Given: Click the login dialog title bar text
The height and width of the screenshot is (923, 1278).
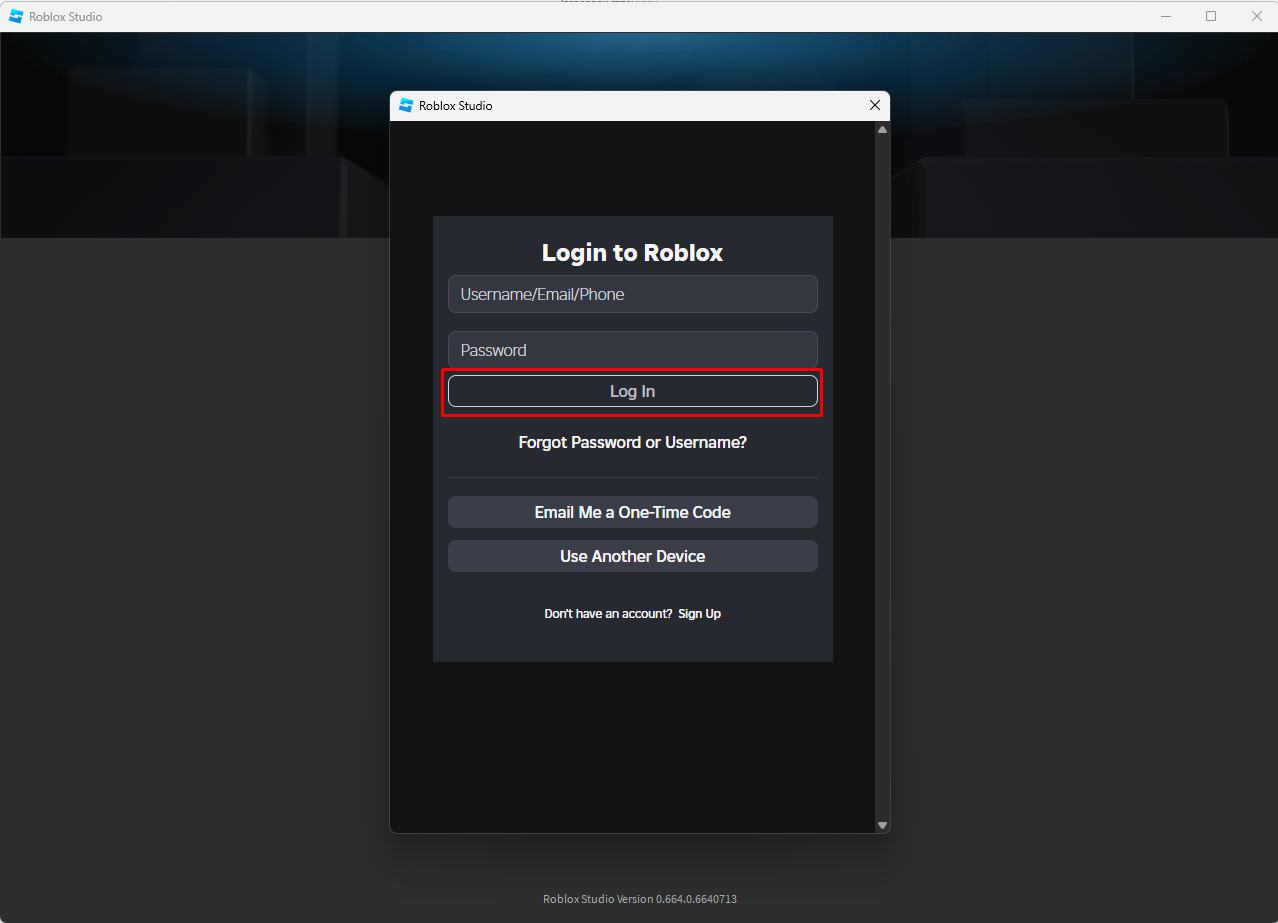Looking at the screenshot, I should pyautogui.click(x=455, y=106).
